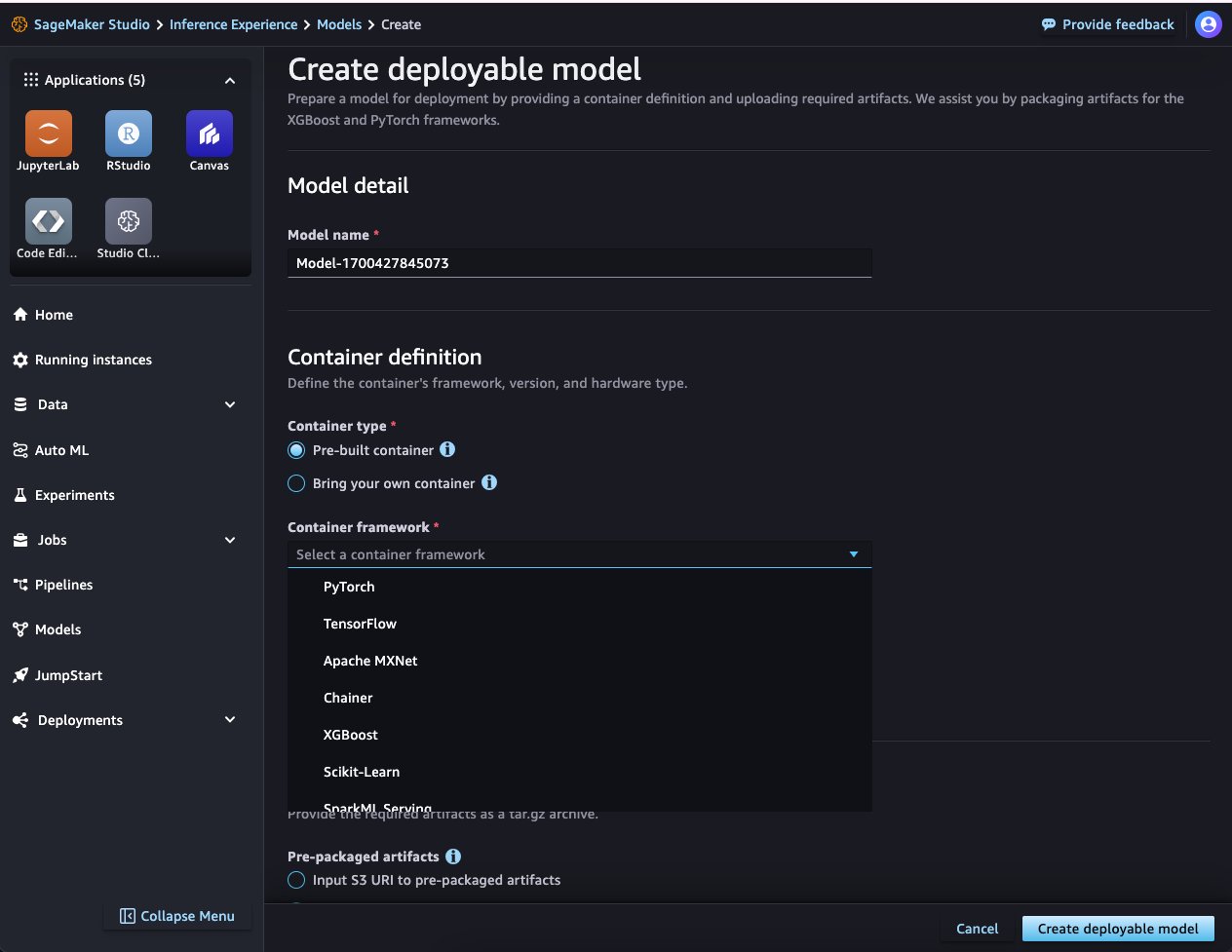Click the Collapse Menu button
The image size is (1232, 952).
point(177,916)
